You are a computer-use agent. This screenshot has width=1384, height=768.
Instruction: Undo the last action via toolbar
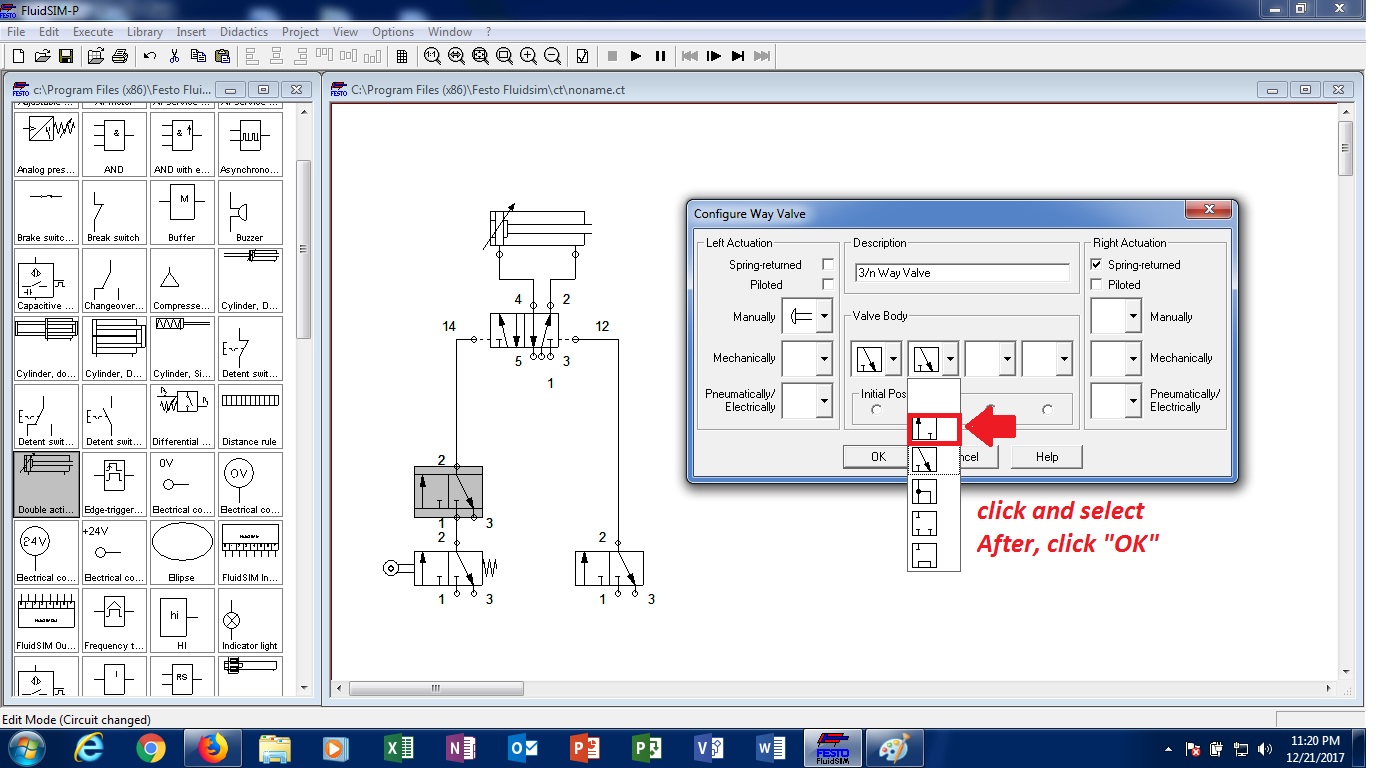pyautogui.click(x=150, y=56)
